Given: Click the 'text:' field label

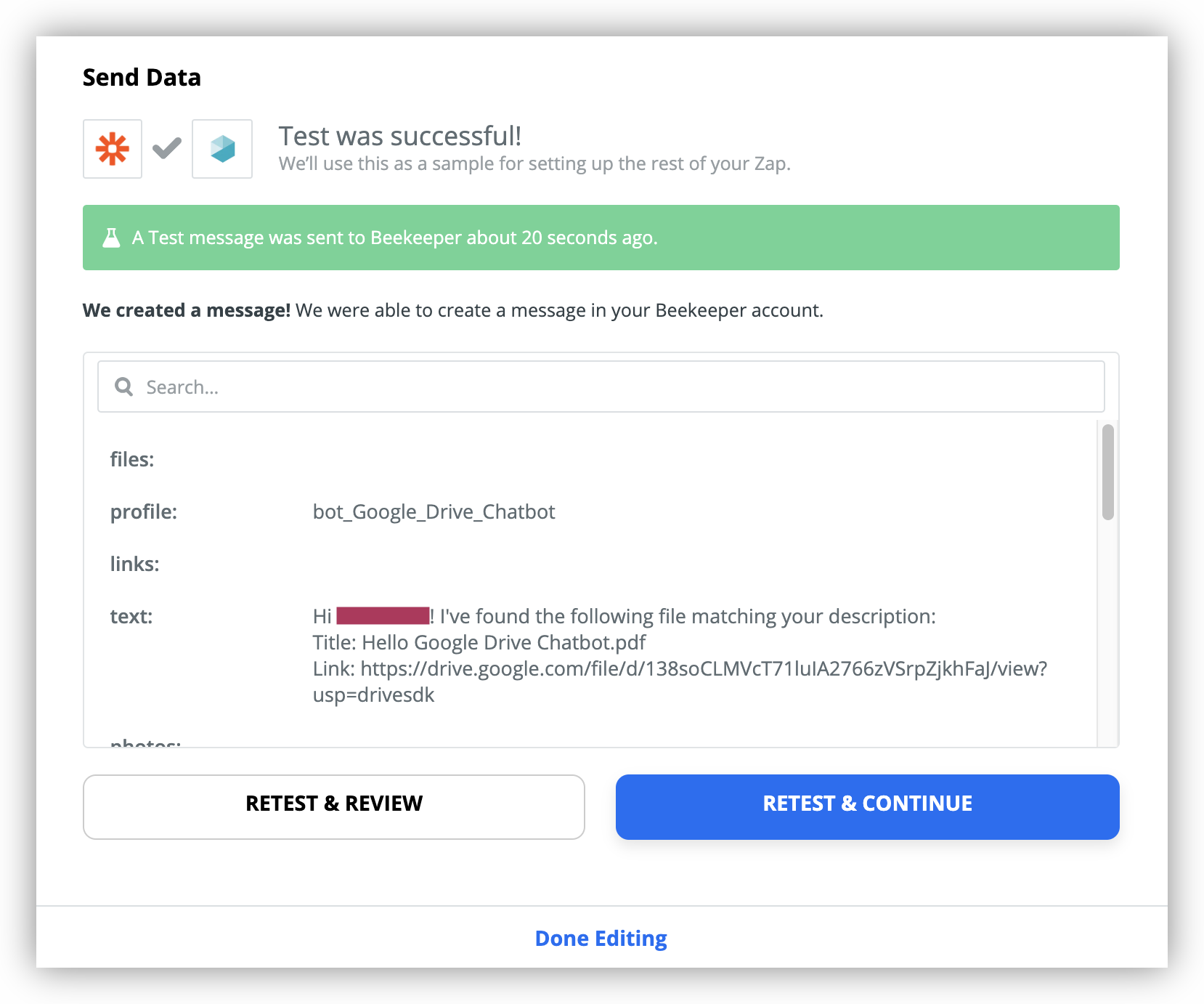Looking at the screenshot, I should (x=131, y=617).
